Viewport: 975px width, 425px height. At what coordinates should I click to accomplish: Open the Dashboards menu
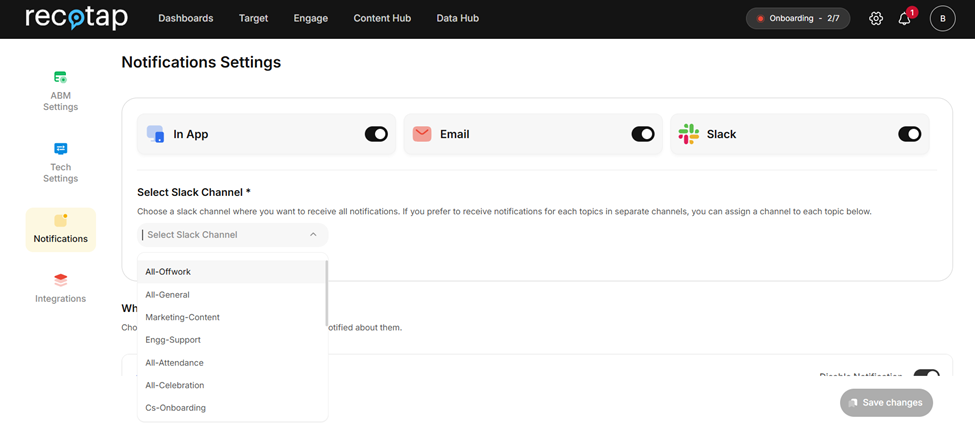[x=186, y=18]
